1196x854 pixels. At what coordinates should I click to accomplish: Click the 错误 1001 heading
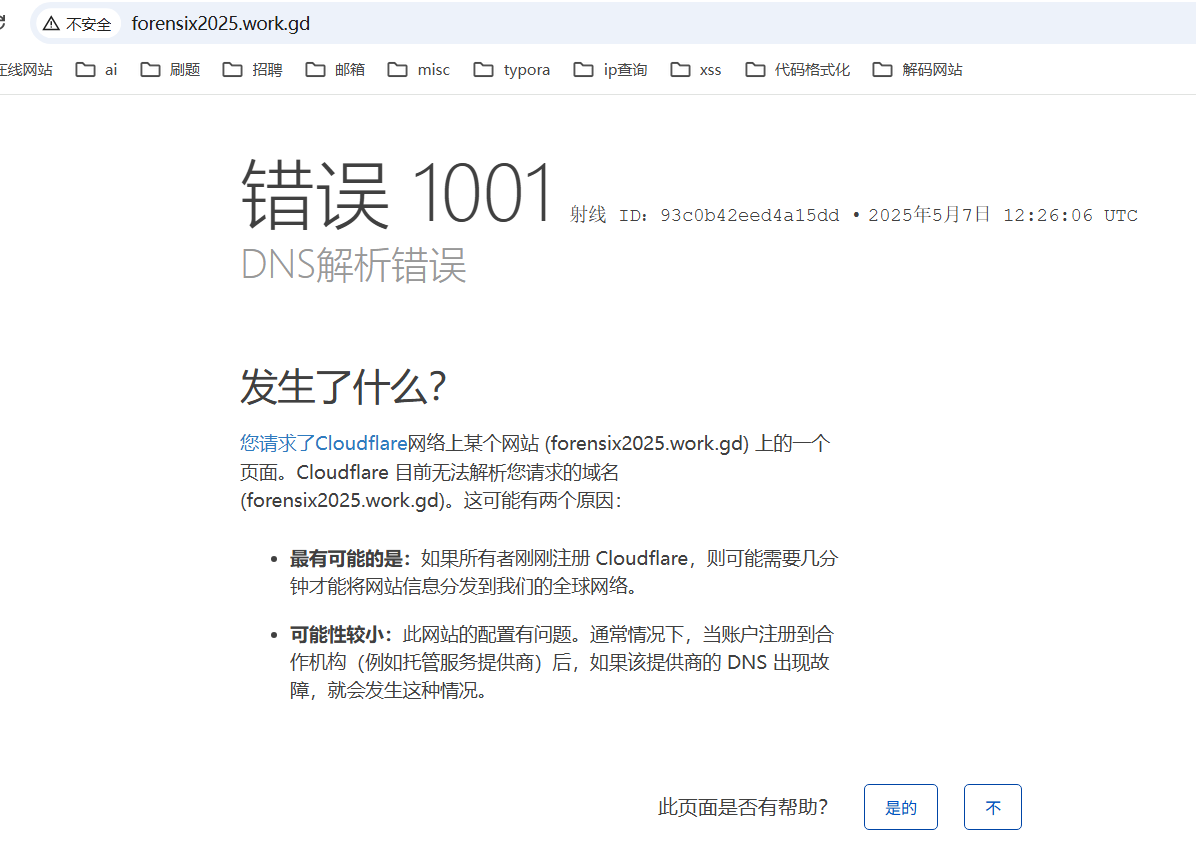pyautogui.click(x=397, y=194)
